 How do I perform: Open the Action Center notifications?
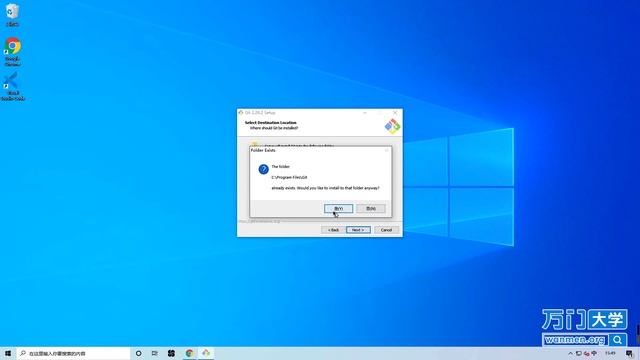click(629, 353)
